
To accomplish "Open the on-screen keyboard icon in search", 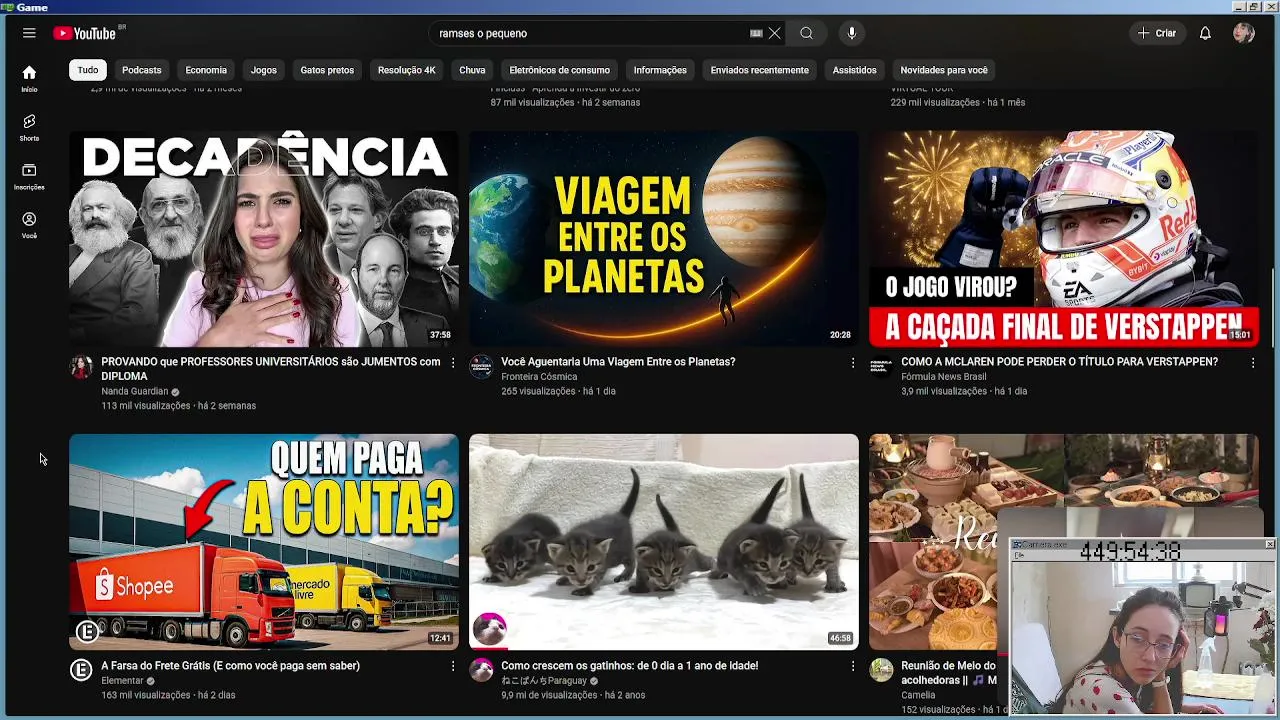I will tap(756, 33).
